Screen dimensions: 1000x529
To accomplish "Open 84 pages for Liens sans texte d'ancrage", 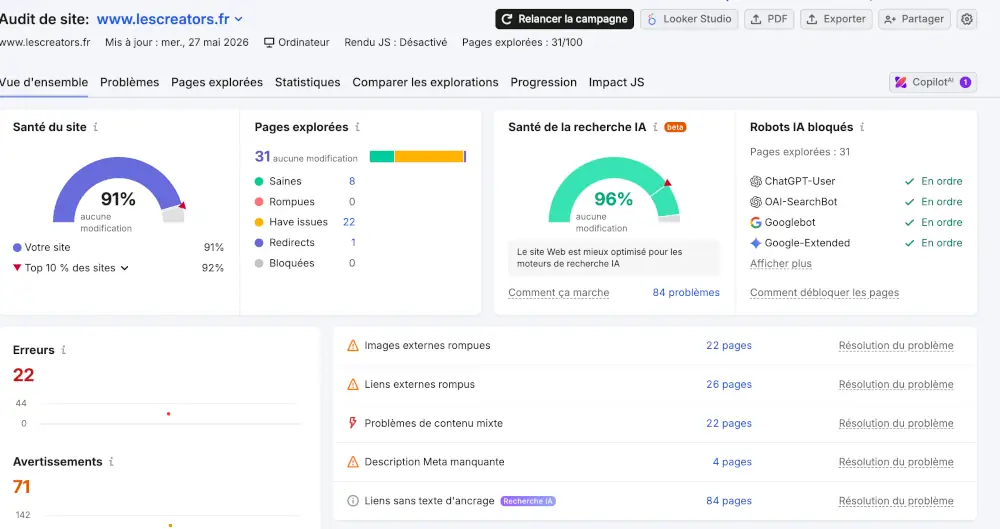I will point(728,501).
